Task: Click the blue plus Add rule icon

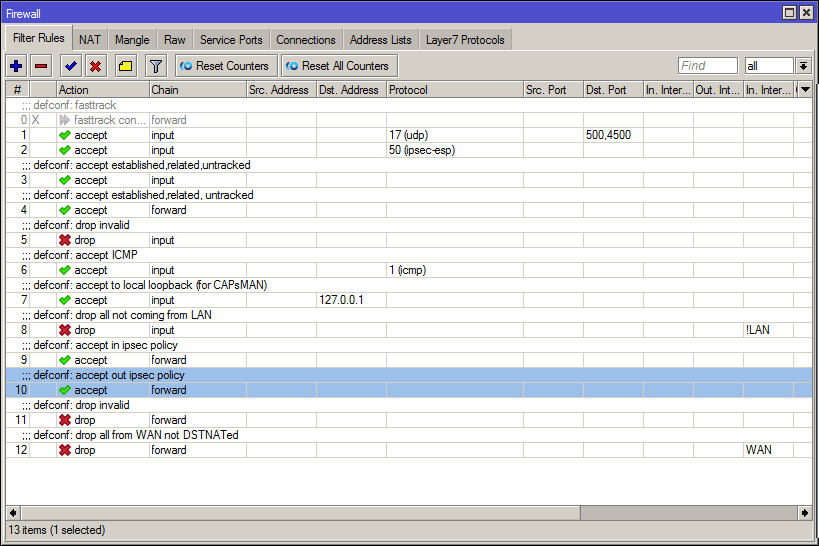Action: (16, 66)
